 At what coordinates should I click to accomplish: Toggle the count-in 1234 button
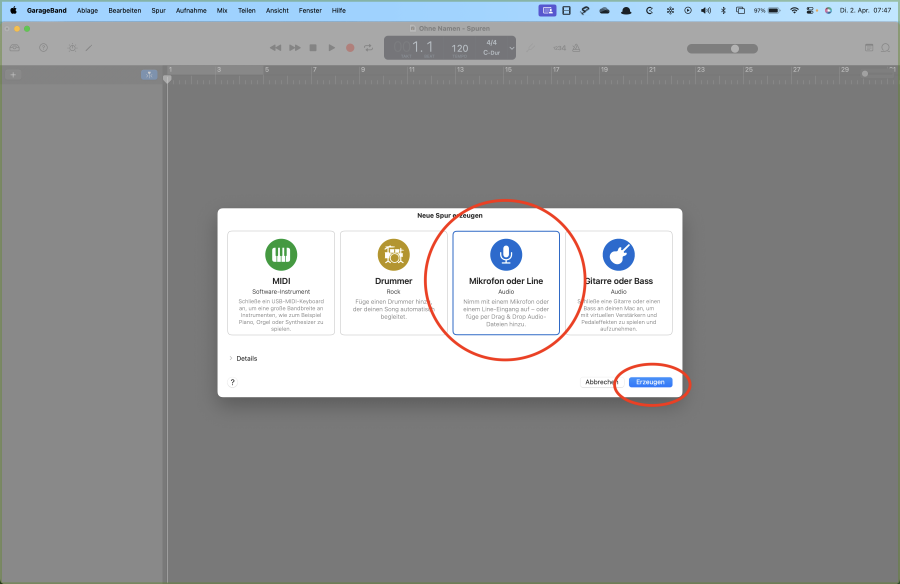tap(560, 48)
